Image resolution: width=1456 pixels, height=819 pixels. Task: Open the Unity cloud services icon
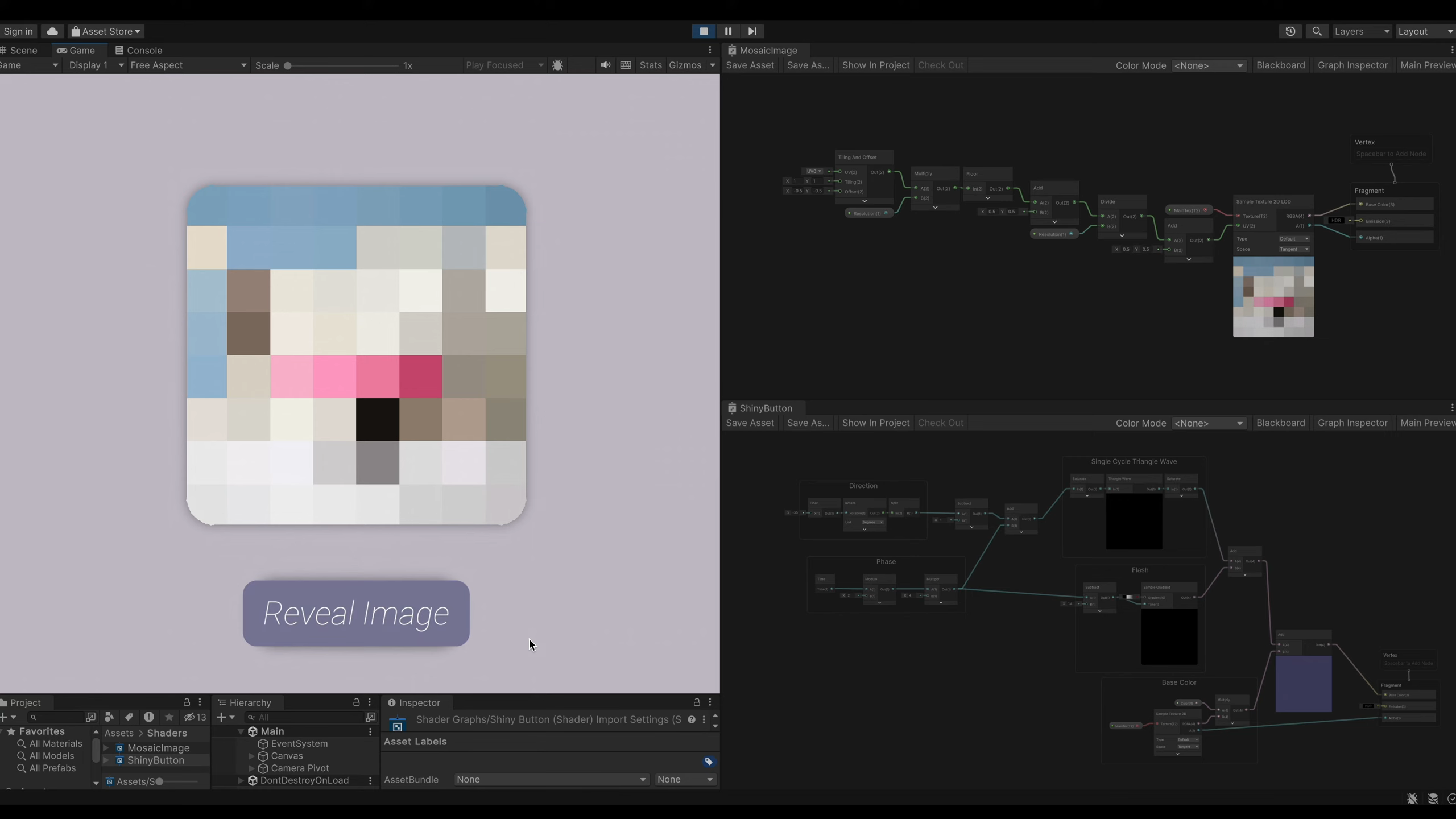click(52, 31)
